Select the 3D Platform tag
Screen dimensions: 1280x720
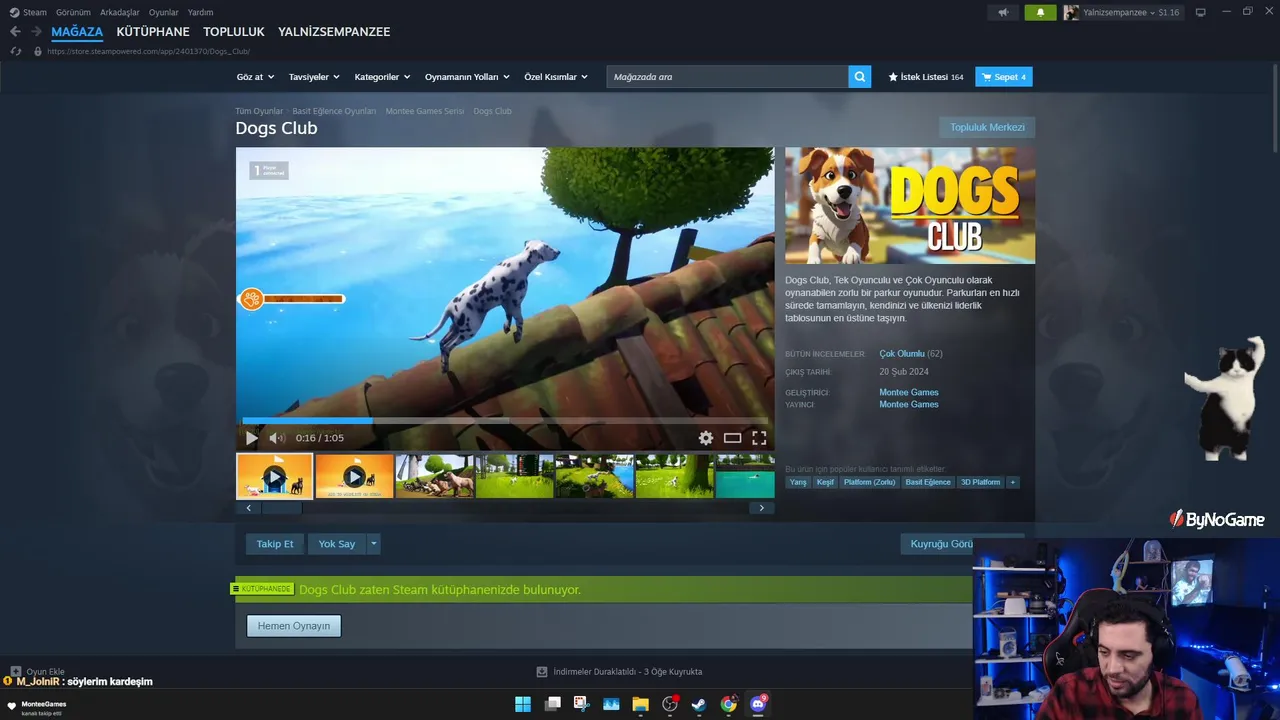point(980,482)
